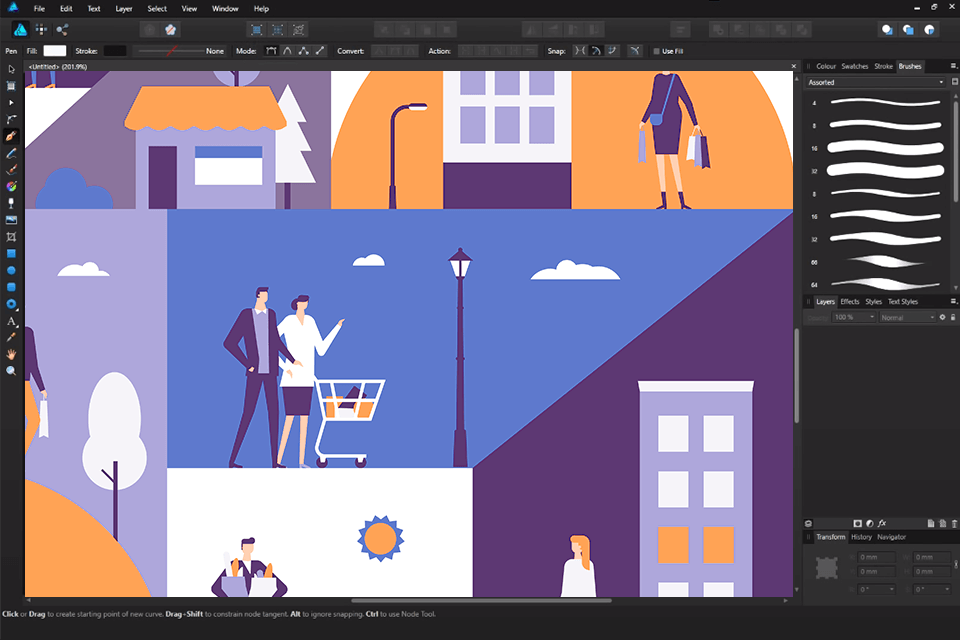Toggle the lock icon in the Layers panel
Image resolution: width=960 pixels, height=640 pixels.
pyautogui.click(x=952, y=317)
